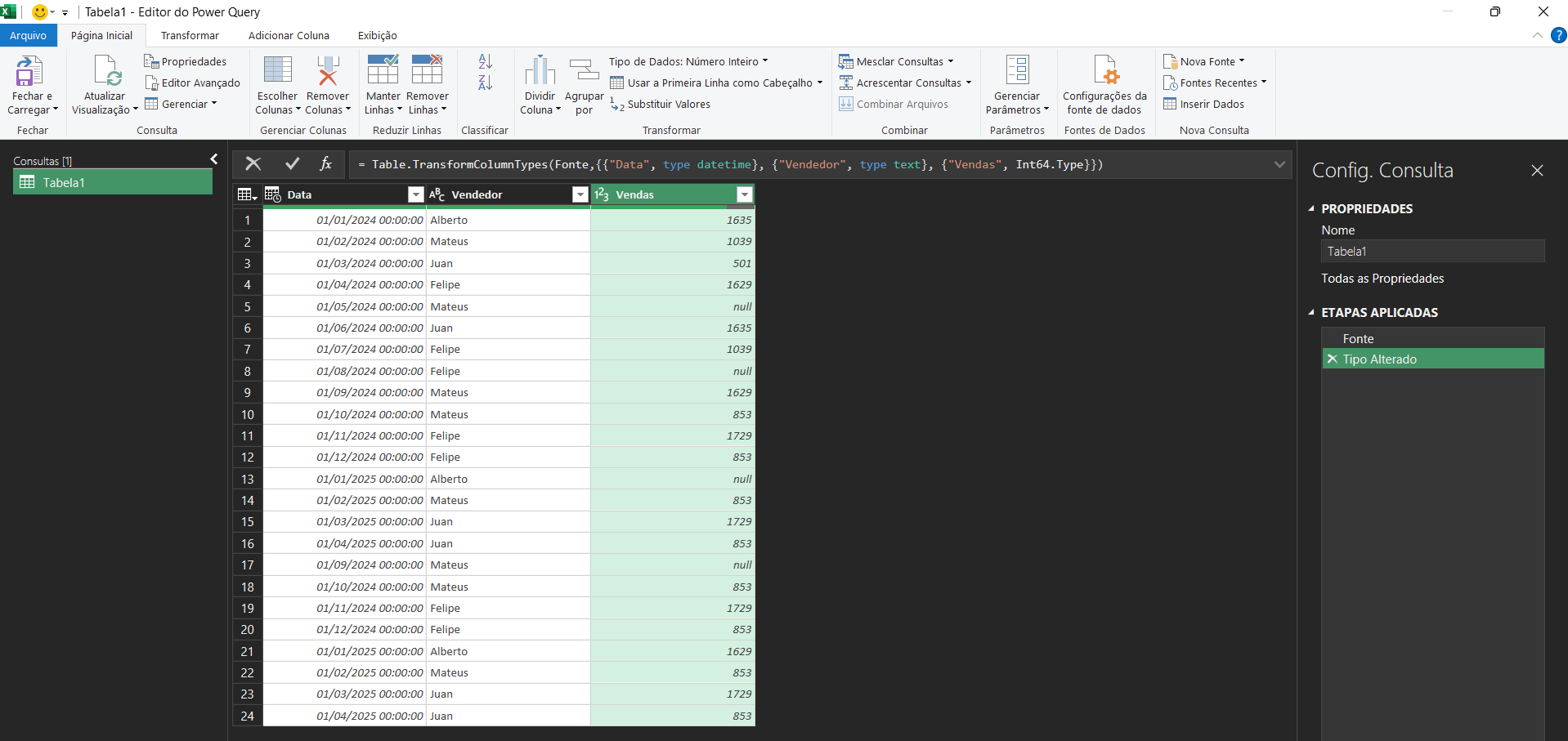
Task: Switch to the Exibição tab
Action: tap(377, 35)
